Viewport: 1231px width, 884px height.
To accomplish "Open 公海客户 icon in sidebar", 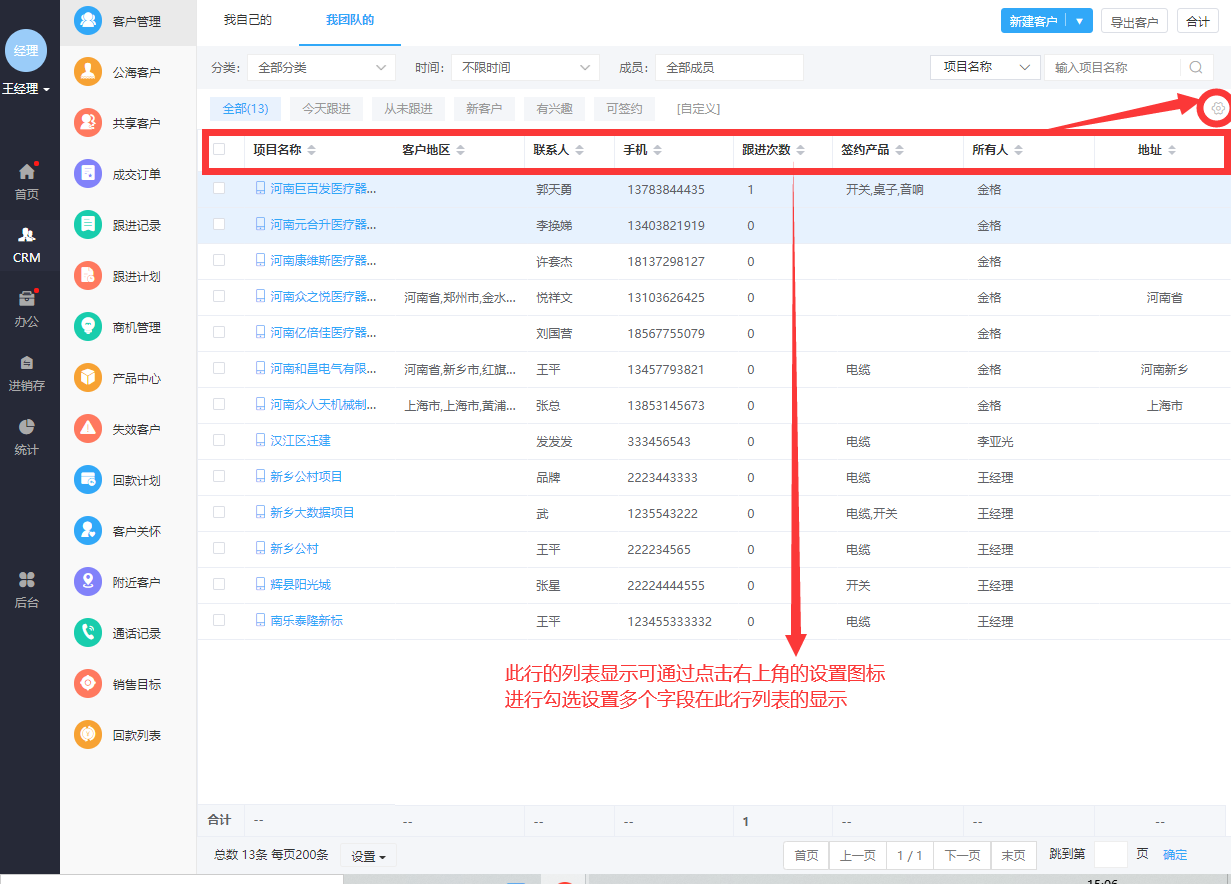I will pos(88,72).
